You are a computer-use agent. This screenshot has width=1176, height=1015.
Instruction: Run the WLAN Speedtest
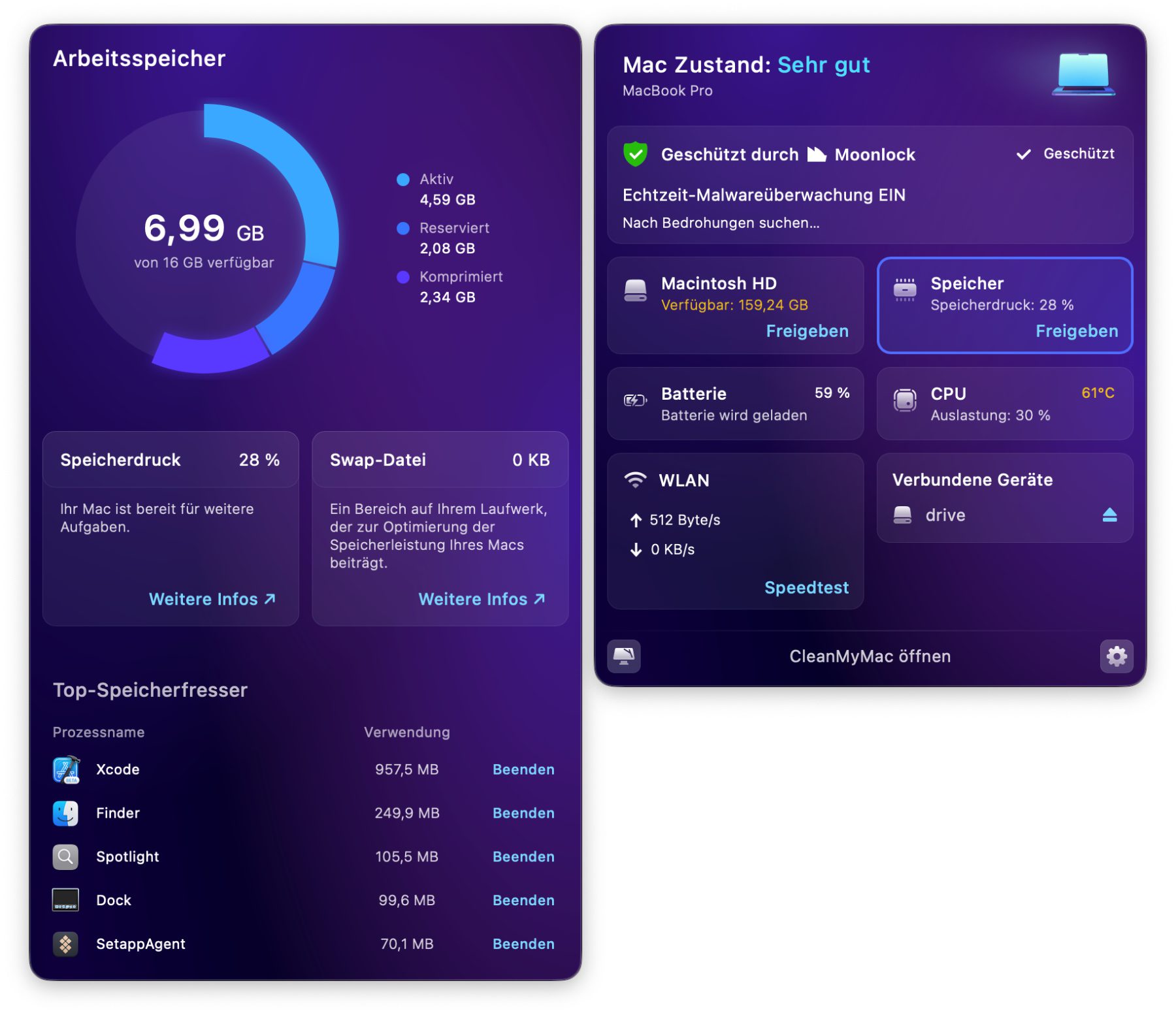[x=806, y=587]
